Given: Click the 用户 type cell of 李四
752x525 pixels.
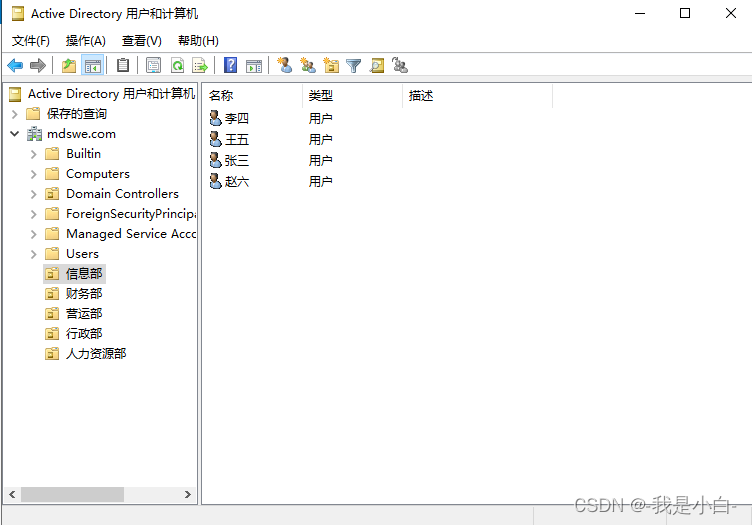Looking at the screenshot, I should 320,118.
